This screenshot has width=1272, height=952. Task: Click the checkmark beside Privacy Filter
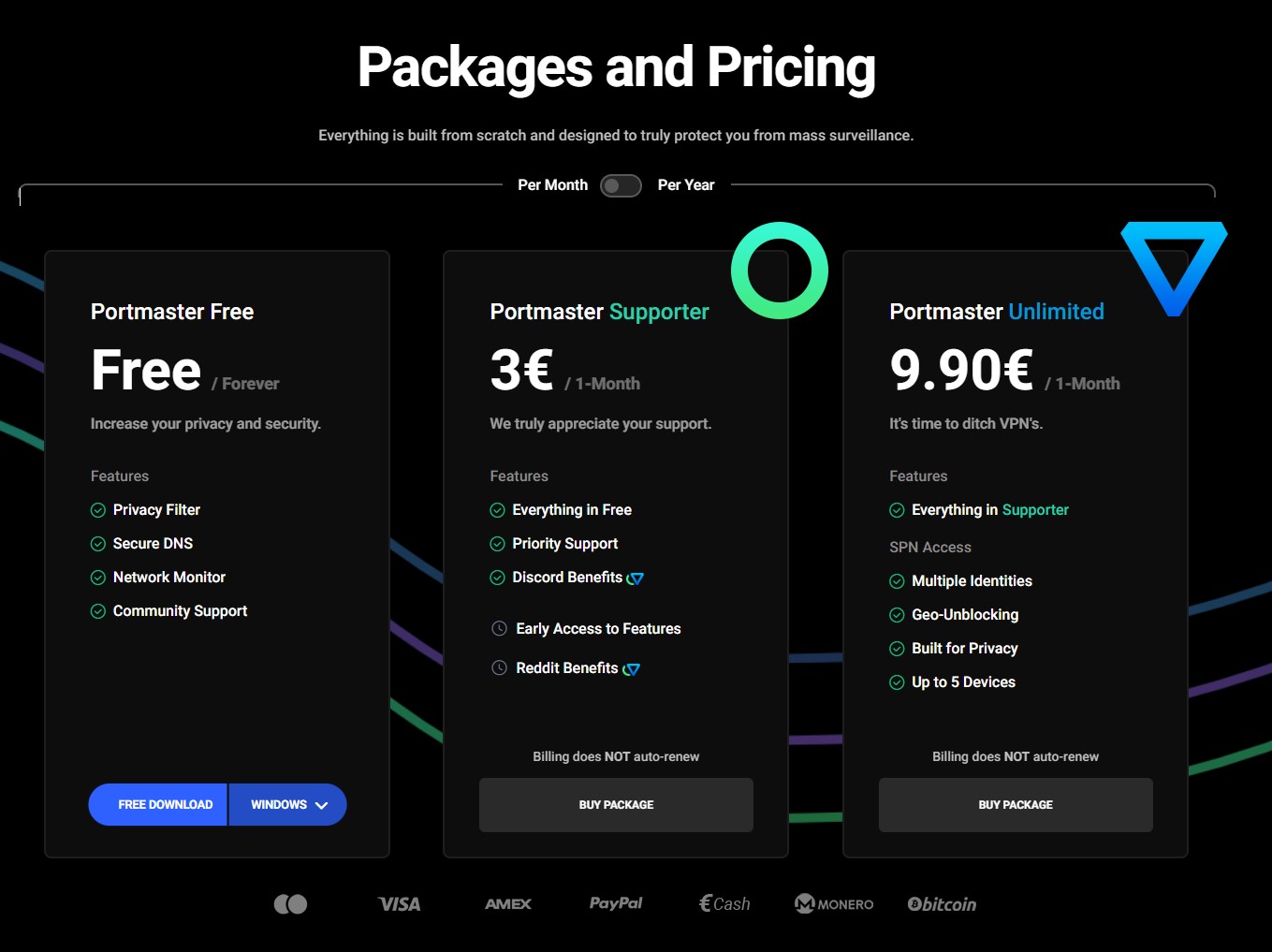point(98,510)
